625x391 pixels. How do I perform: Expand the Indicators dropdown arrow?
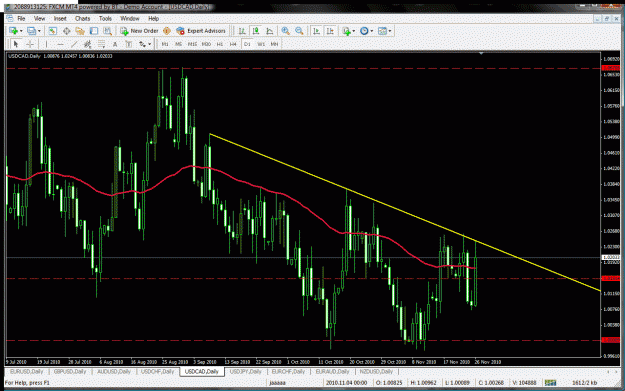click(x=354, y=31)
